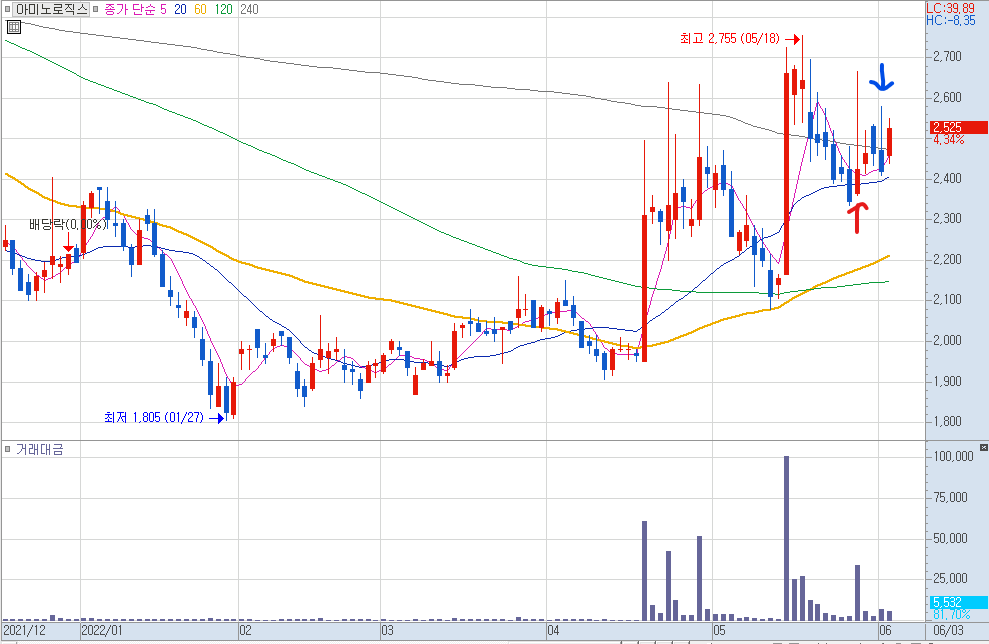Image resolution: width=989 pixels, height=644 pixels.
Task: Click the blue down arrow annotation
Action: pos(882,77)
